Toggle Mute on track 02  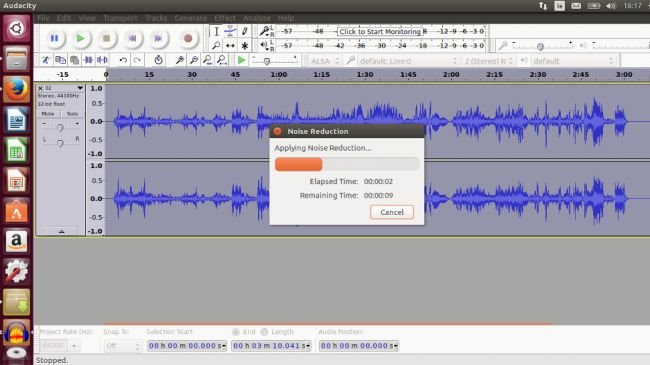pos(48,114)
